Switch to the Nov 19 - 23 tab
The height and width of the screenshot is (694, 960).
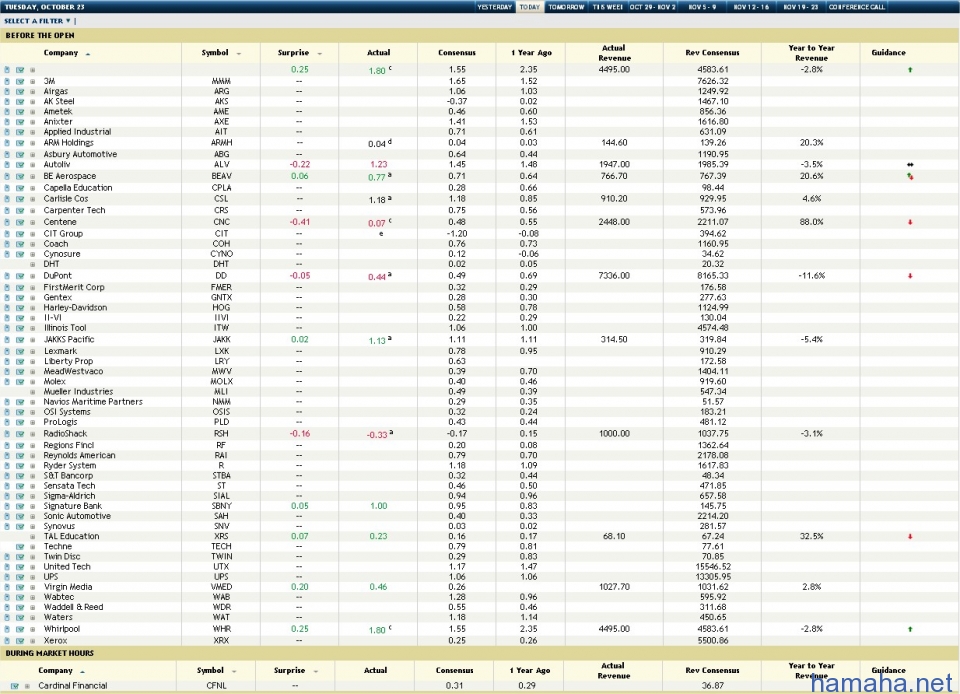point(801,7)
